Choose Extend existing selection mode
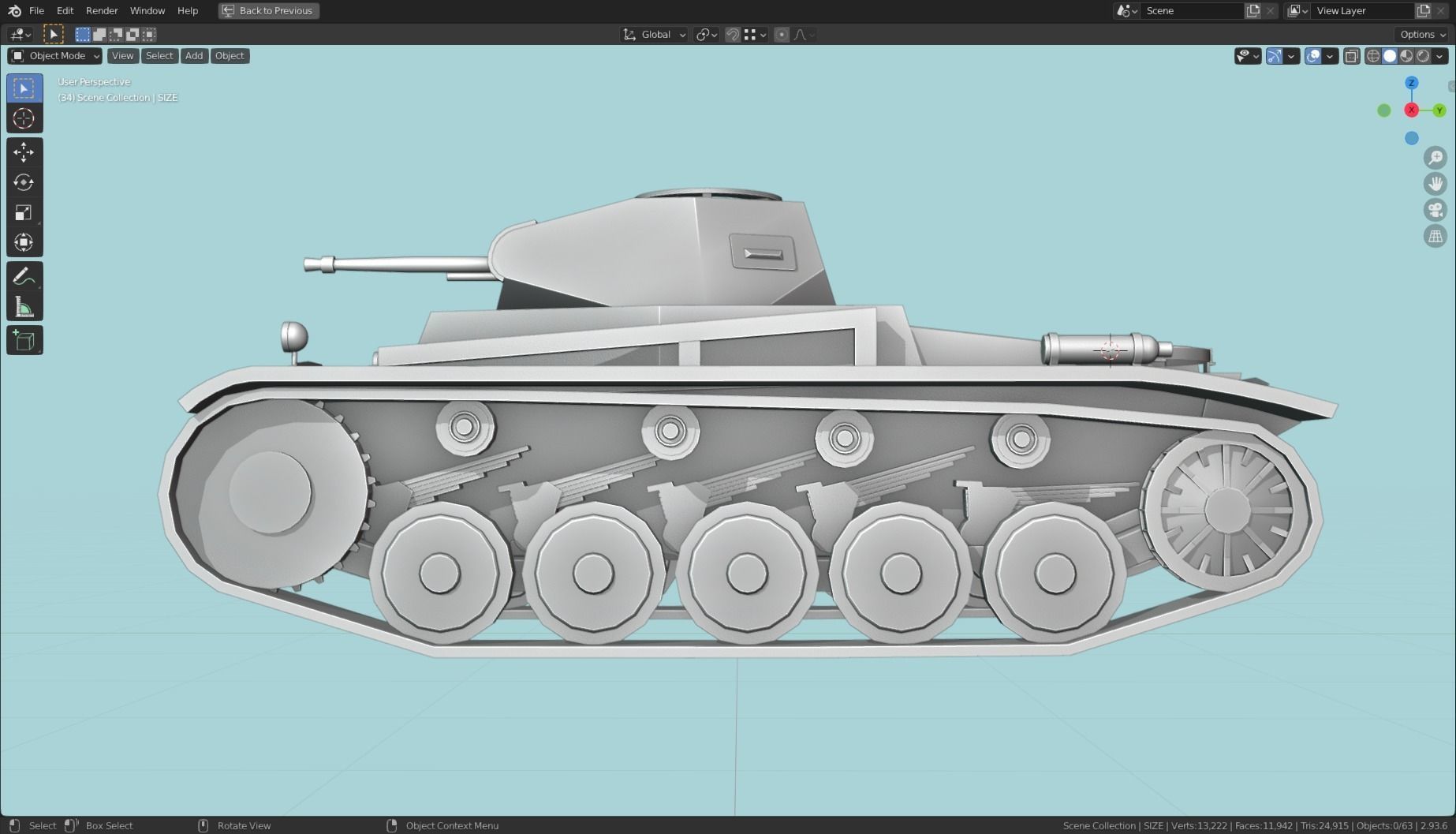 click(99, 34)
